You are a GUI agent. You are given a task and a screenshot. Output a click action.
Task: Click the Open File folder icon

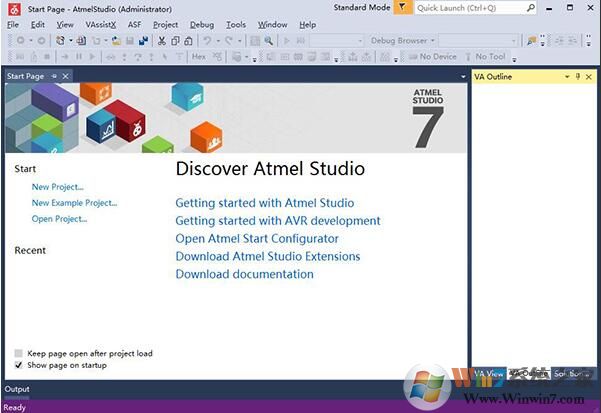116,40
